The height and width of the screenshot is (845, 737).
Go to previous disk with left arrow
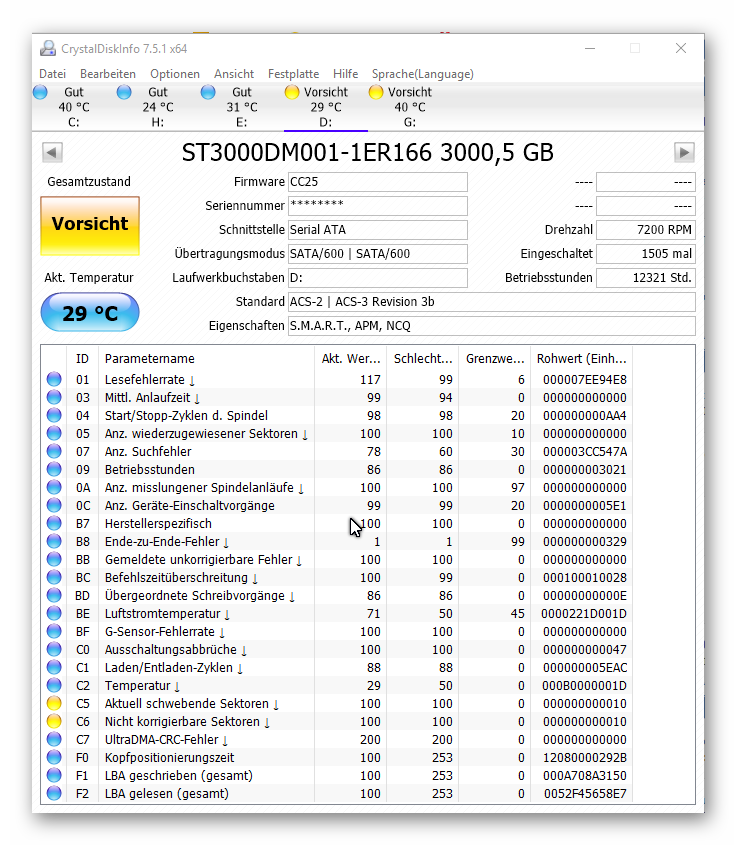[52, 153]
